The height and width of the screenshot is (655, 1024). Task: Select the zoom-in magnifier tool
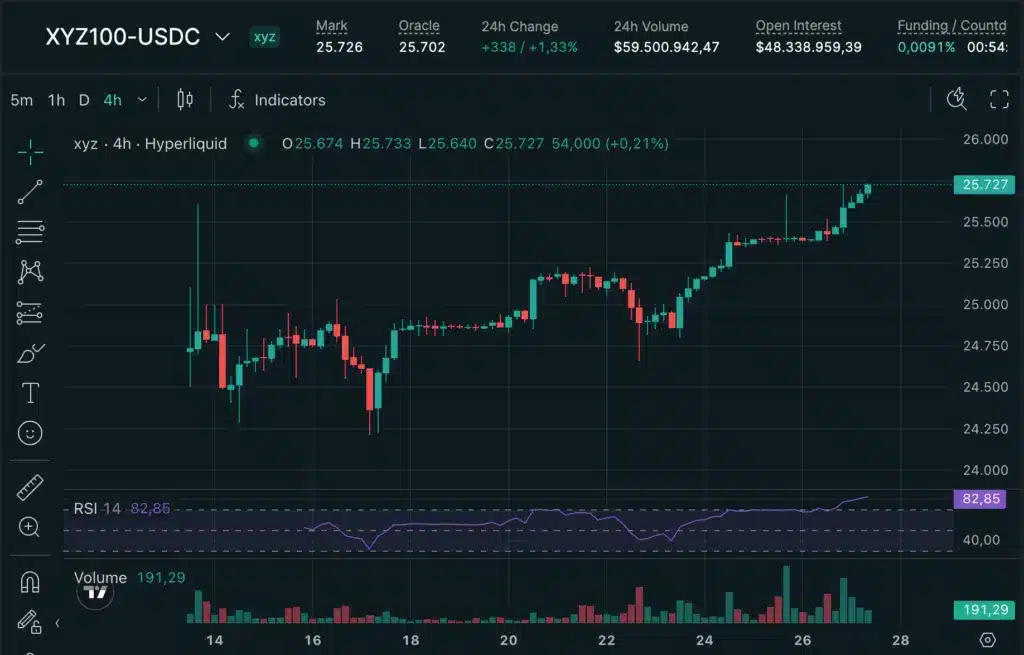[30, 527]
